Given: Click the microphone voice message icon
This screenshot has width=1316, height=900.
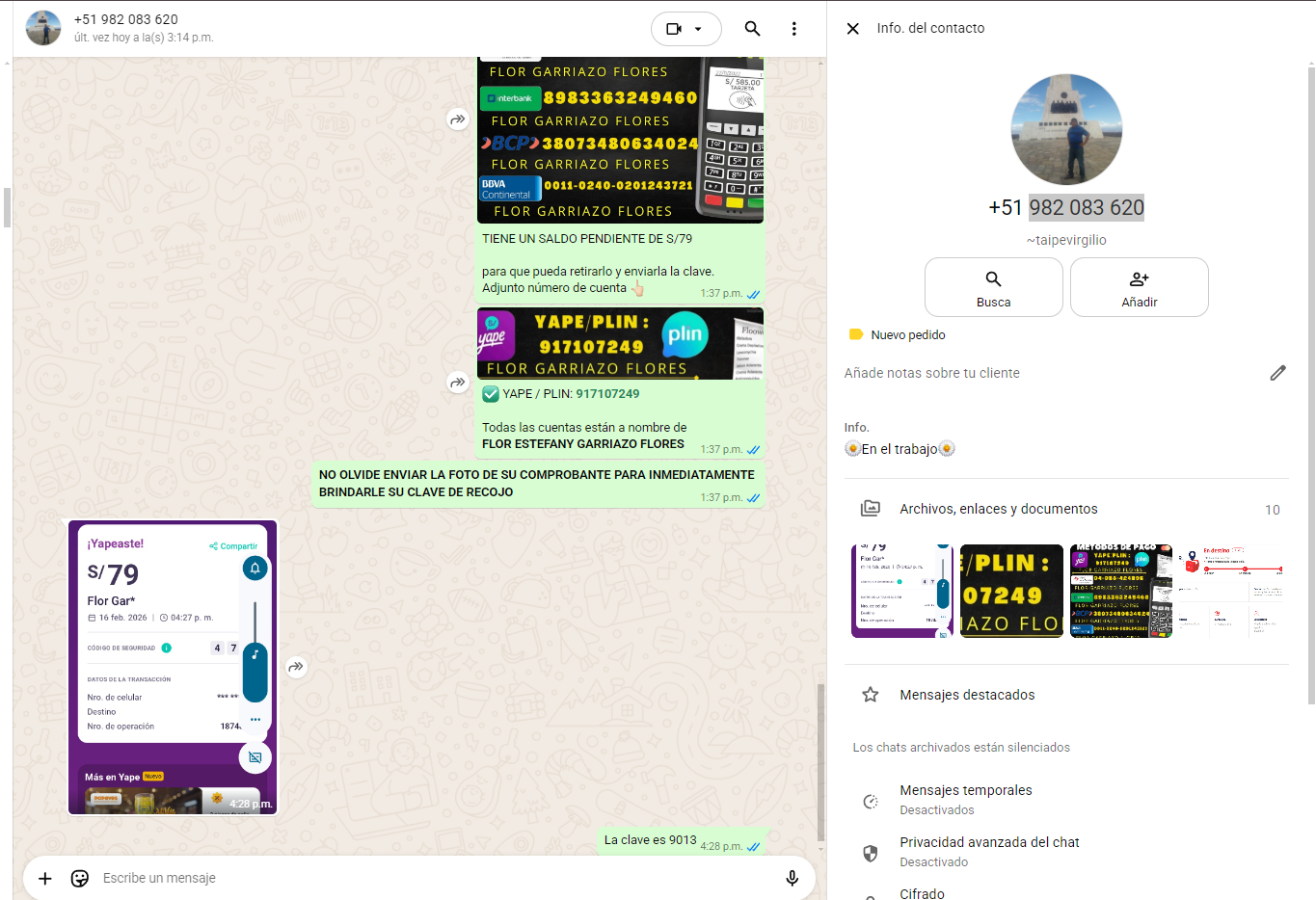Looking at the screenshot, I should (x=792, y=878).
